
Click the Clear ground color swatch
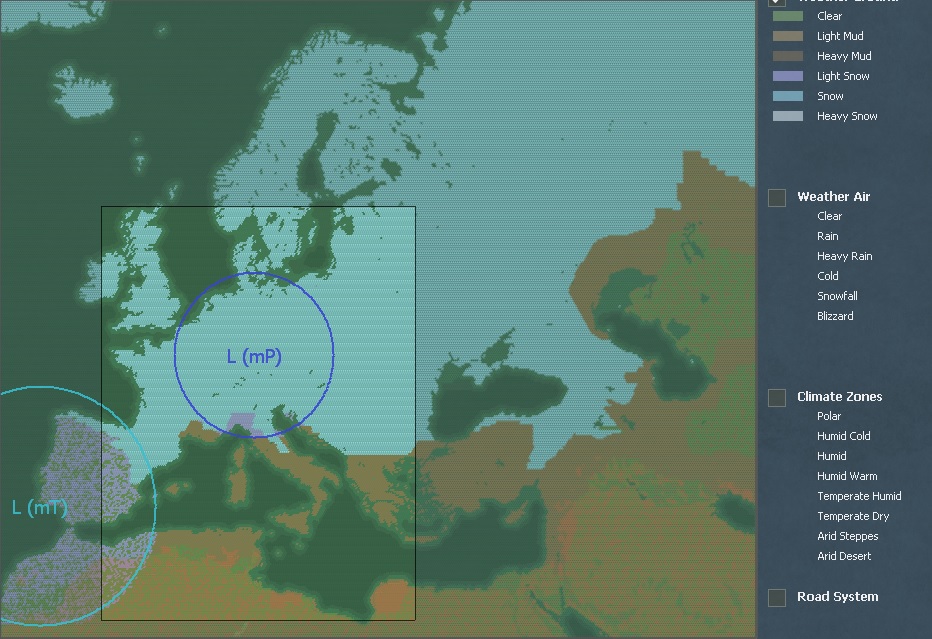coord(788,16)
